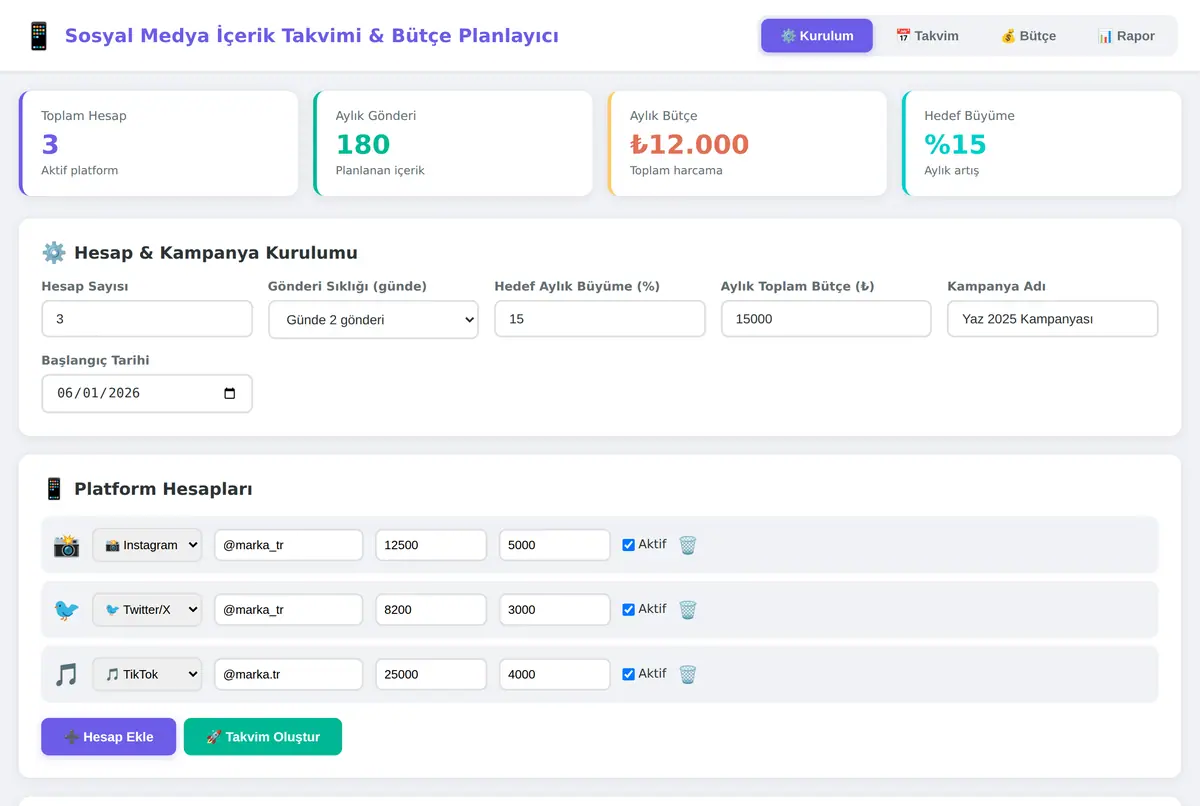This screenshot has height=806, width=1200.
Task: Change the Twitter/X platform selector
Action: pos(147,609)
